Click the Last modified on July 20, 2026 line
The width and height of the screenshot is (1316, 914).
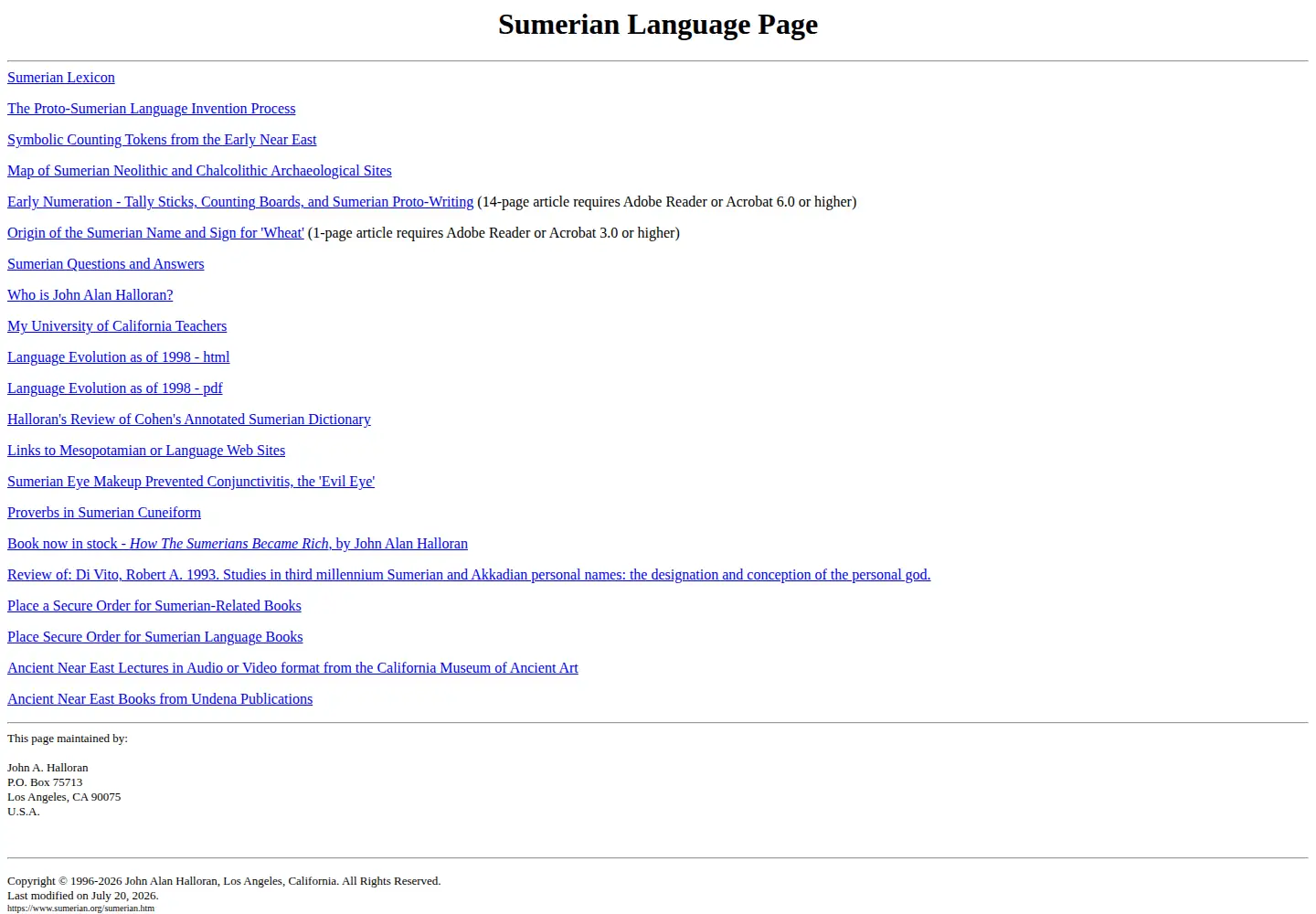point(83,896)
